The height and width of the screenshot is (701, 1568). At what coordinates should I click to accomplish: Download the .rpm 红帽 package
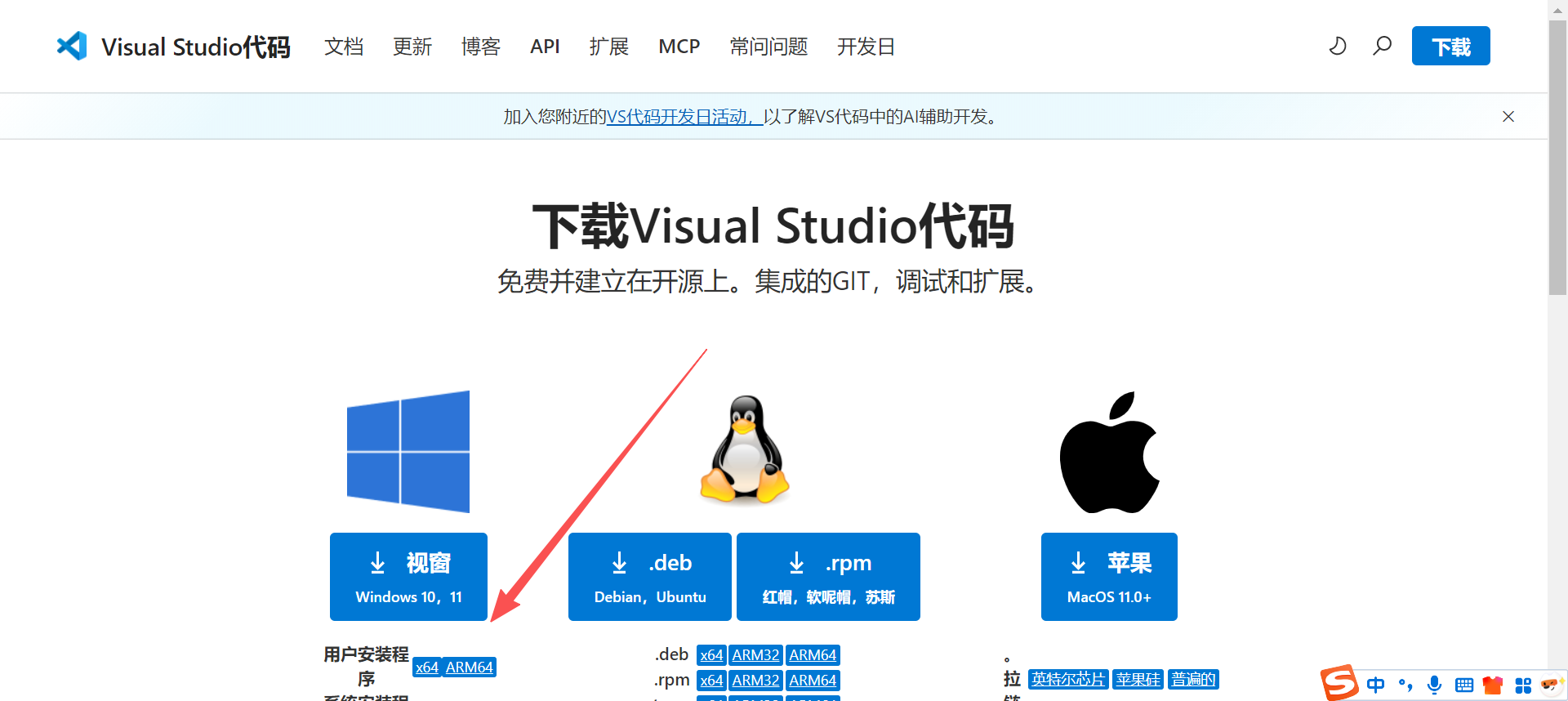pos(828,577)
